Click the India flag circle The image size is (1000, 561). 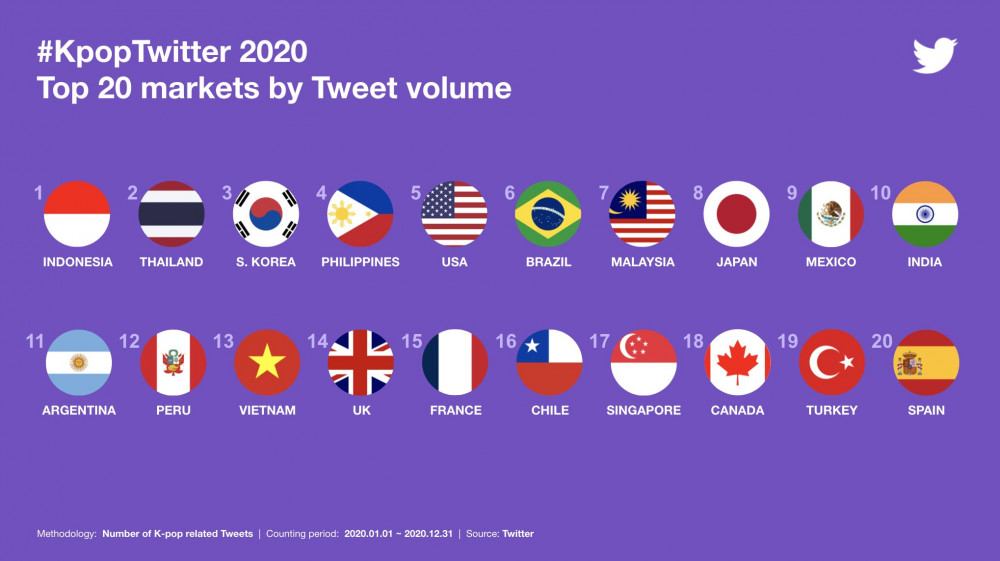[925, 214]
